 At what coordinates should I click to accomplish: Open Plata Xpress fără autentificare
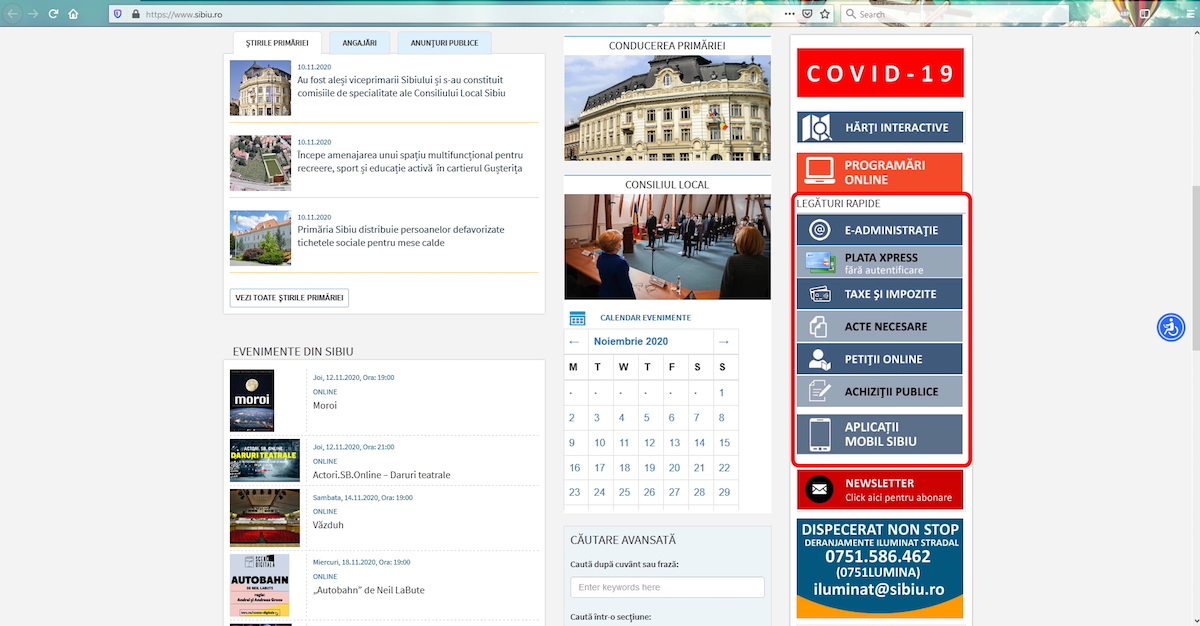tap(879, 263)
